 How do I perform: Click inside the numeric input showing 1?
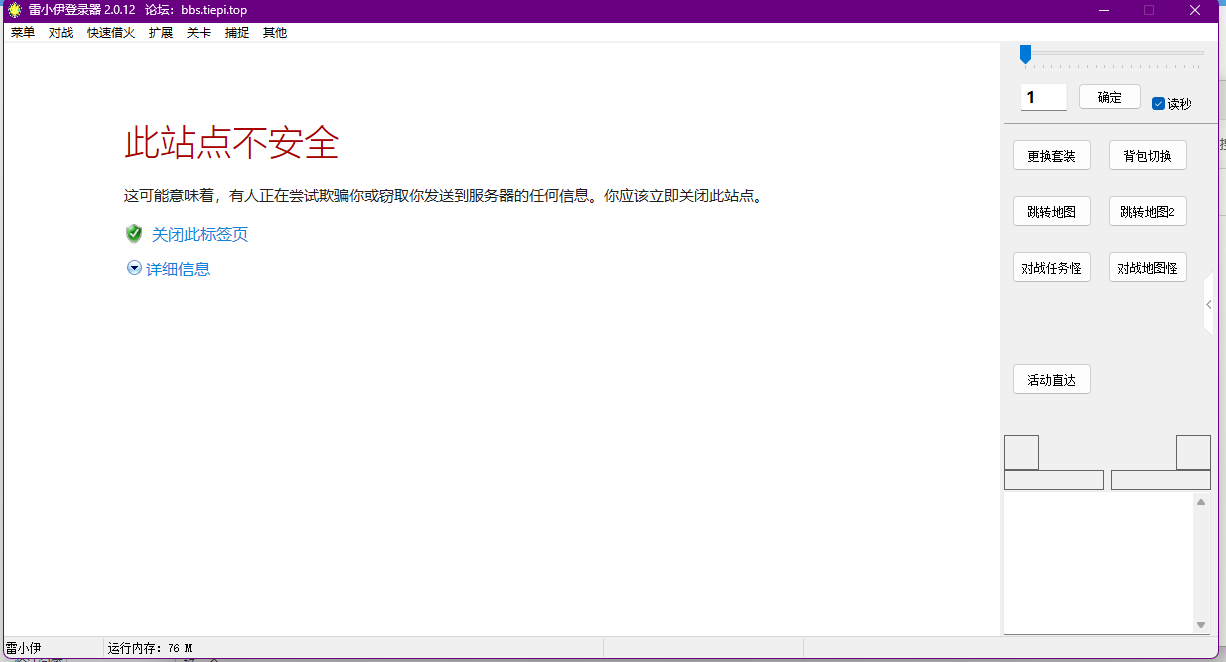point(1043,96)
